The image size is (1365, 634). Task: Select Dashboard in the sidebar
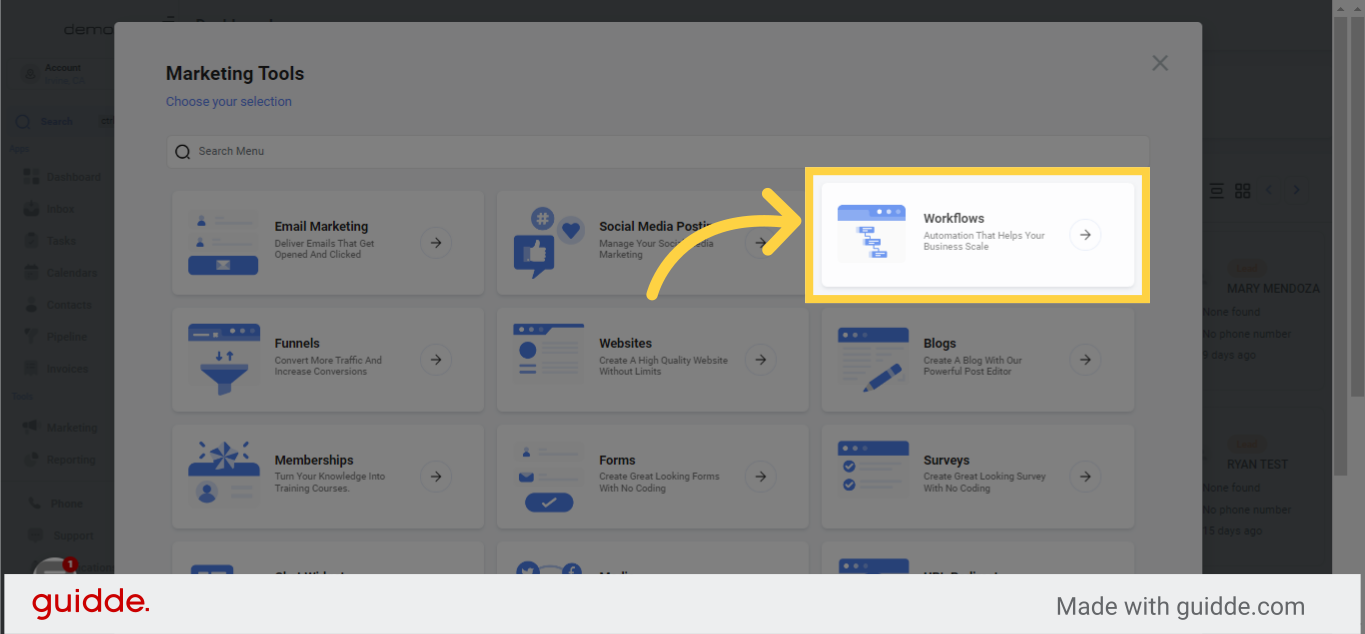click(30, 176)
